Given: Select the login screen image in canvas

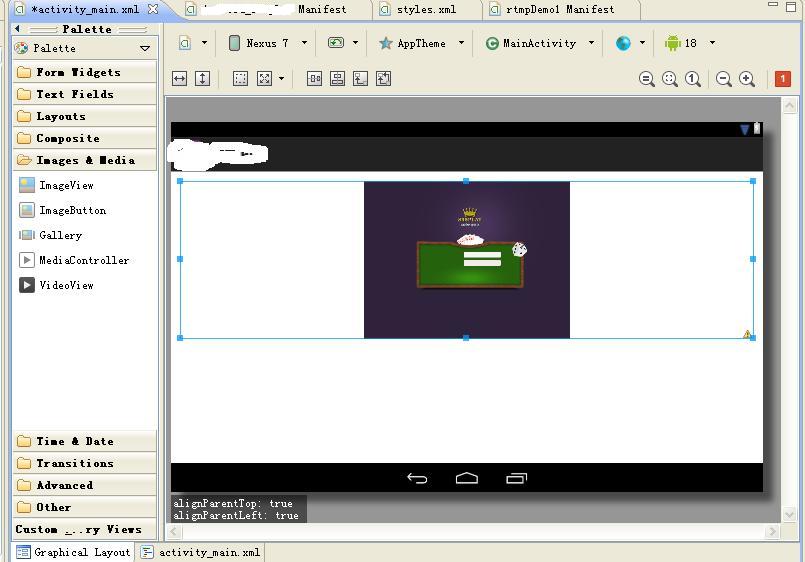Looking at the screenshot, I should click(x=466, y=260).
